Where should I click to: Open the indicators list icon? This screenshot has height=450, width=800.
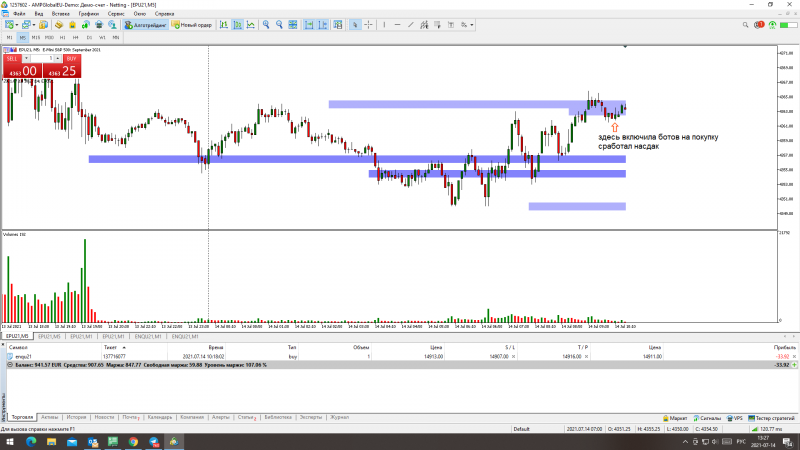coord(338,24)
